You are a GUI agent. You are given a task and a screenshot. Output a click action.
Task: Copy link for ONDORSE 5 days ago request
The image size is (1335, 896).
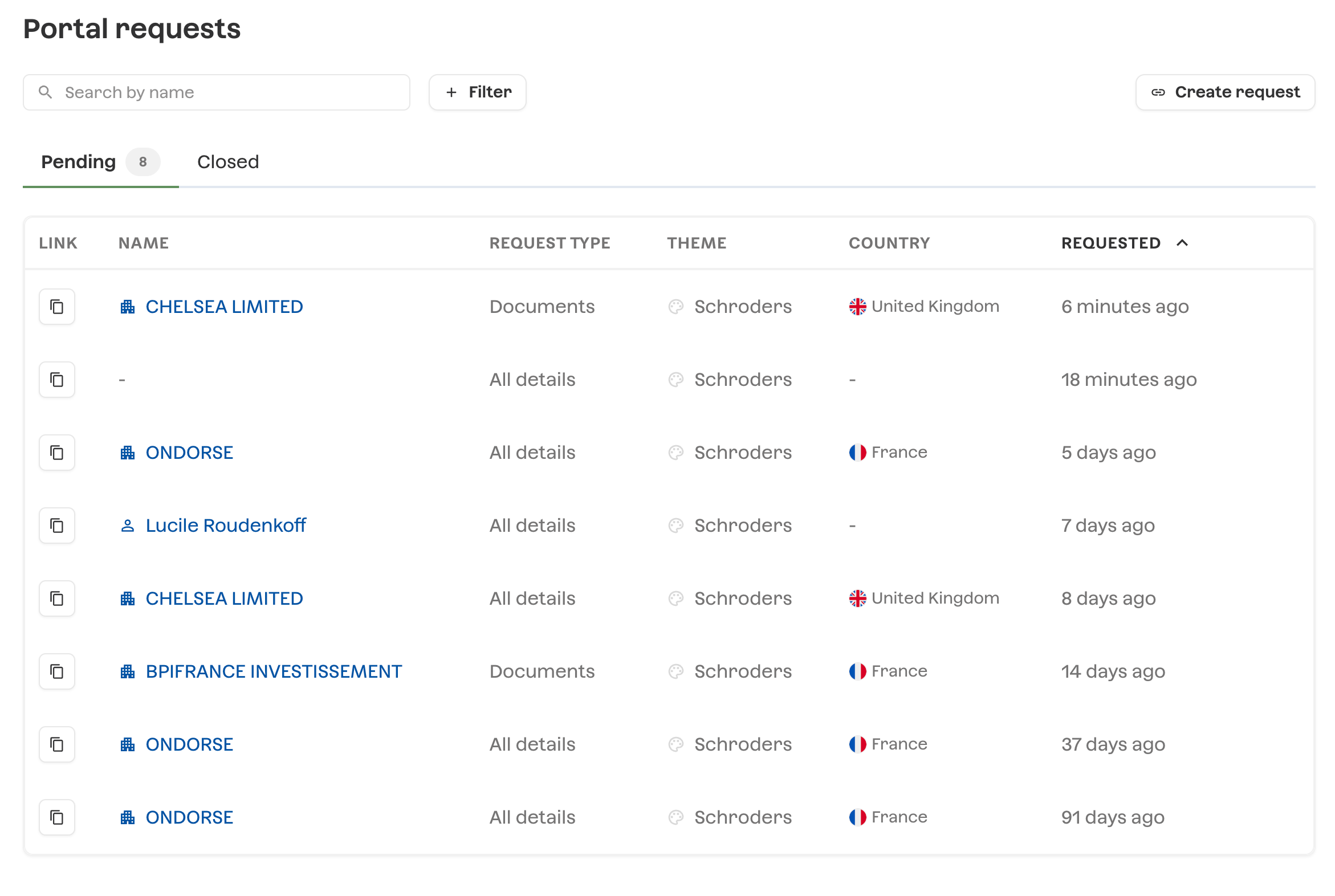tap(56, 453)
